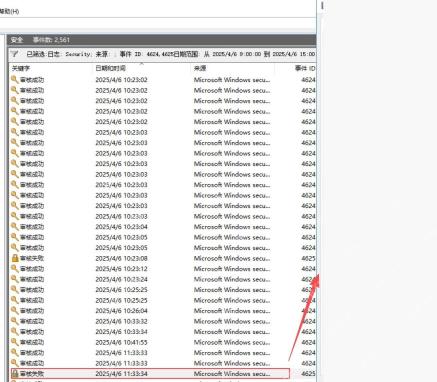Click 审核失败 keyword in the 11:33:34 row
The image size is (437, 382).
(x=32, y=374)
